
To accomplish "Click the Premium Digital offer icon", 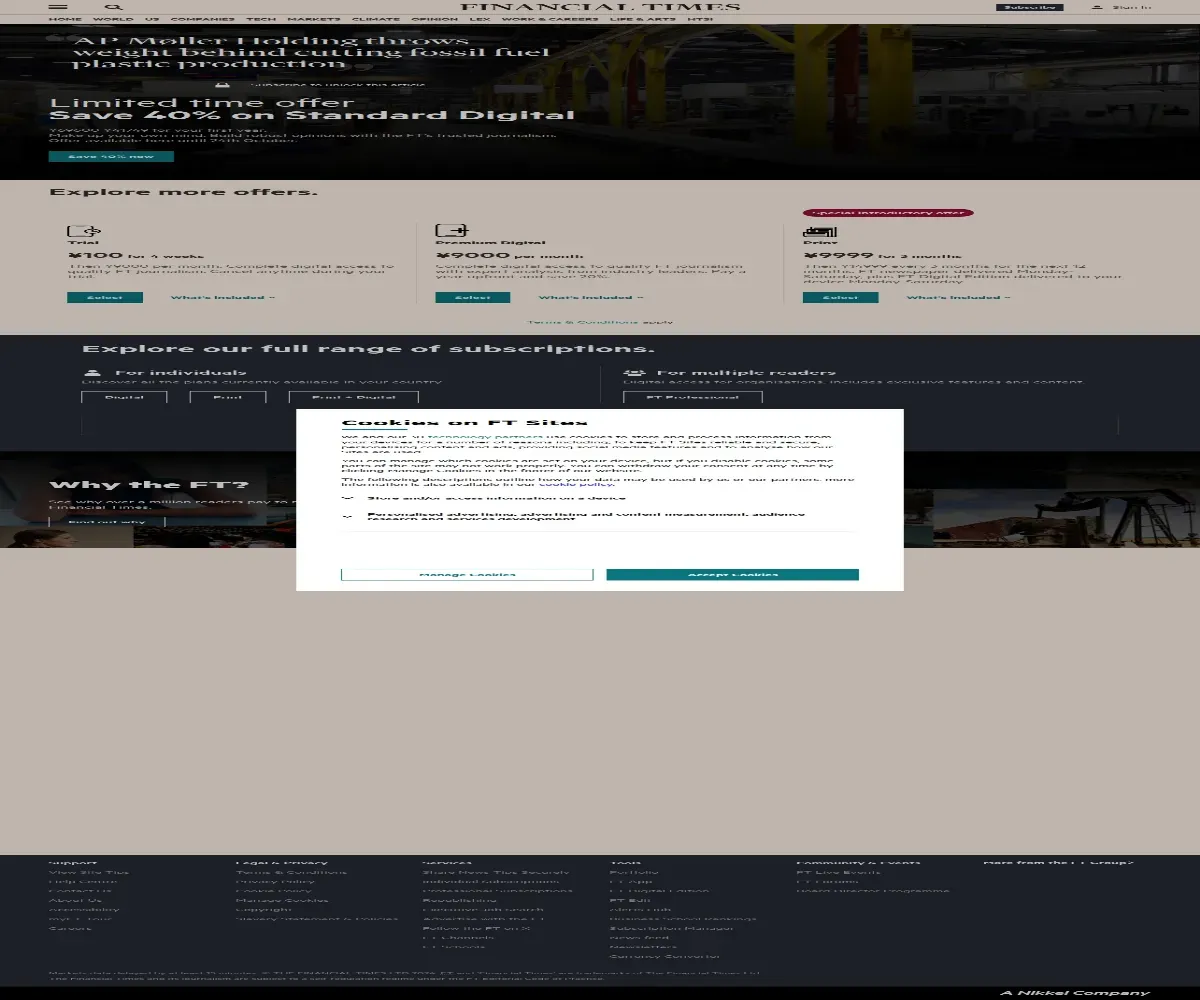I will coord(452,231).
